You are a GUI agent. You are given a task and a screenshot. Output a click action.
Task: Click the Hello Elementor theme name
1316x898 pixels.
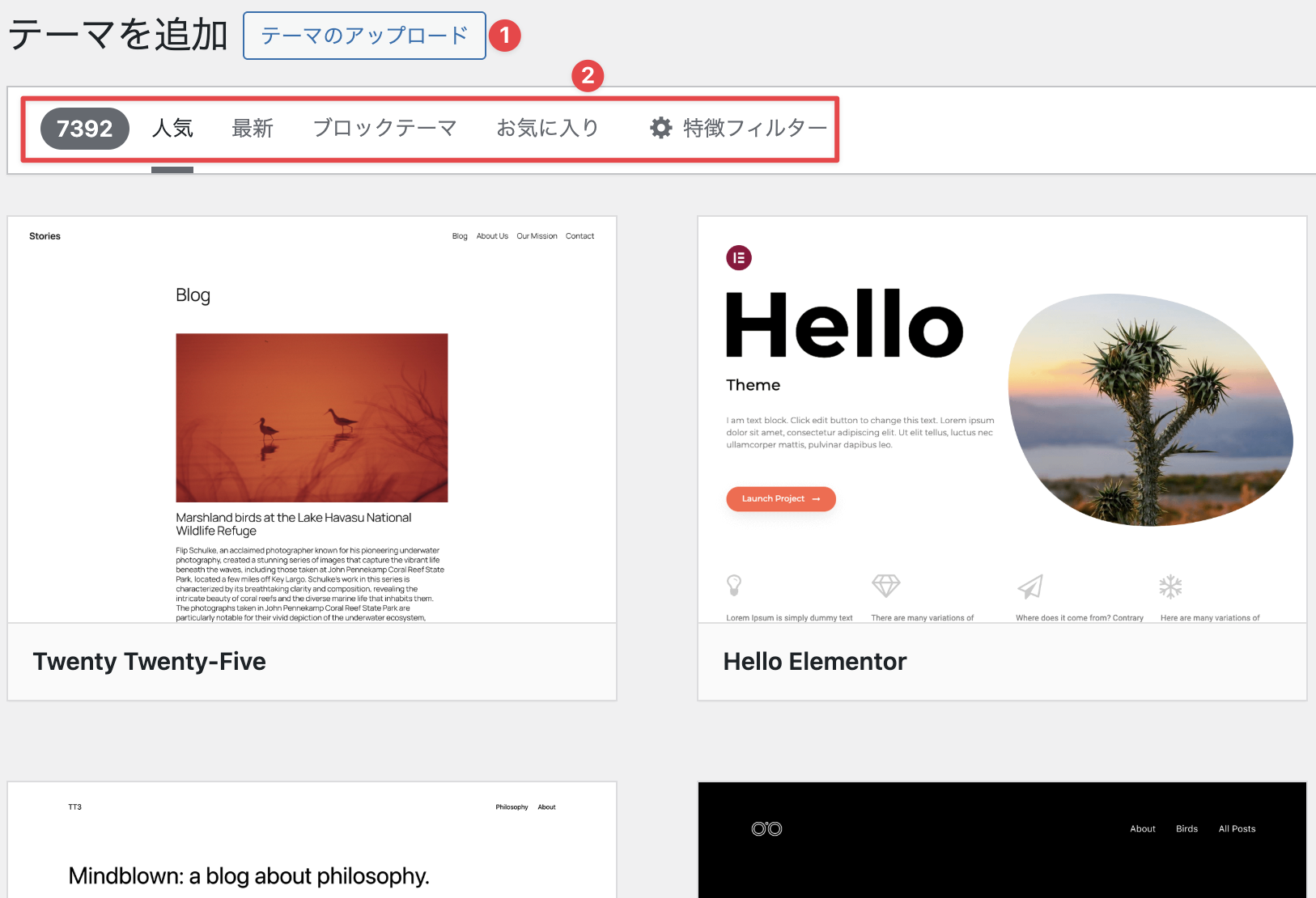pyautogui.click(x=814, y=662)
